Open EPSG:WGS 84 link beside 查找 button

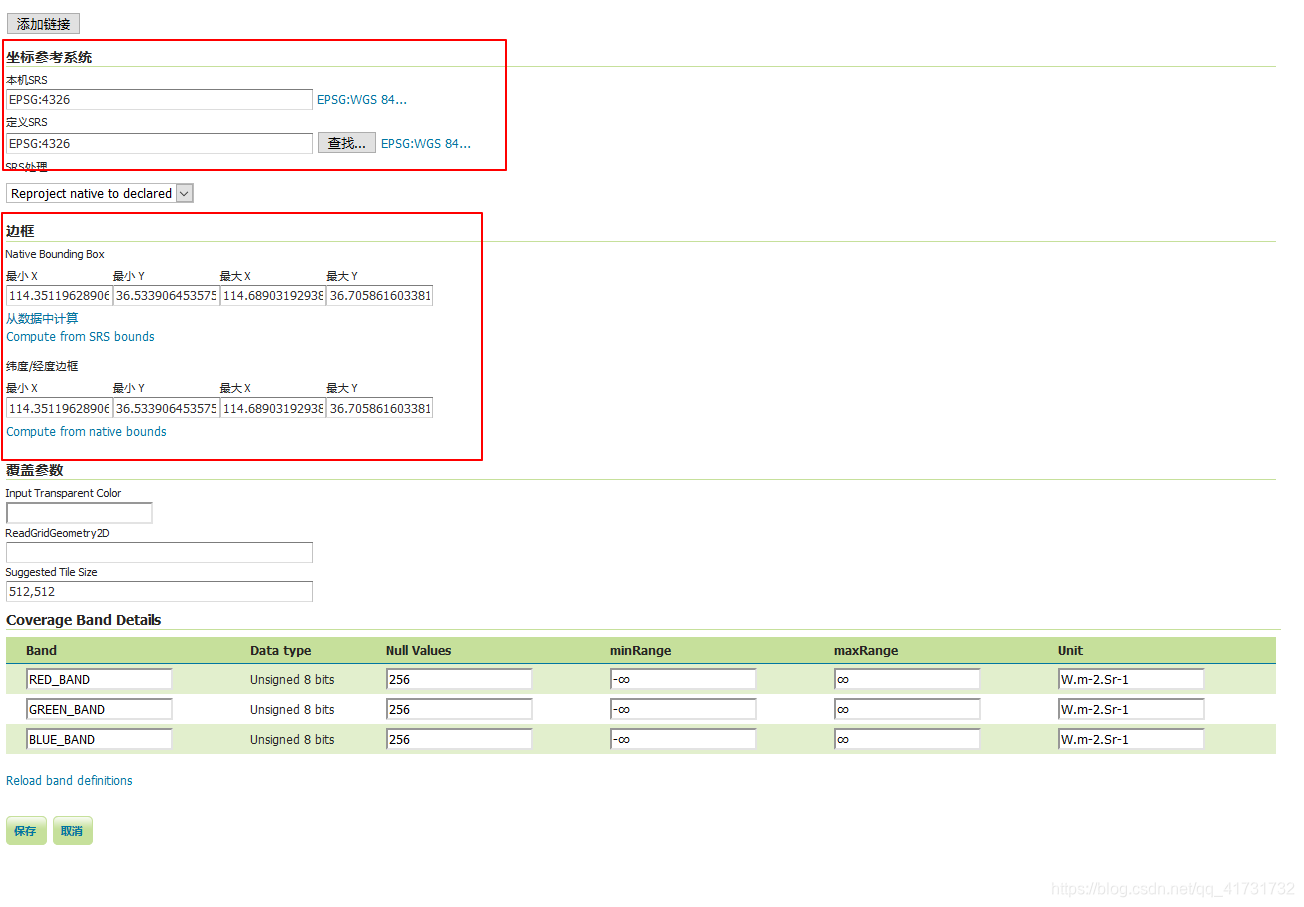point(426,144)
